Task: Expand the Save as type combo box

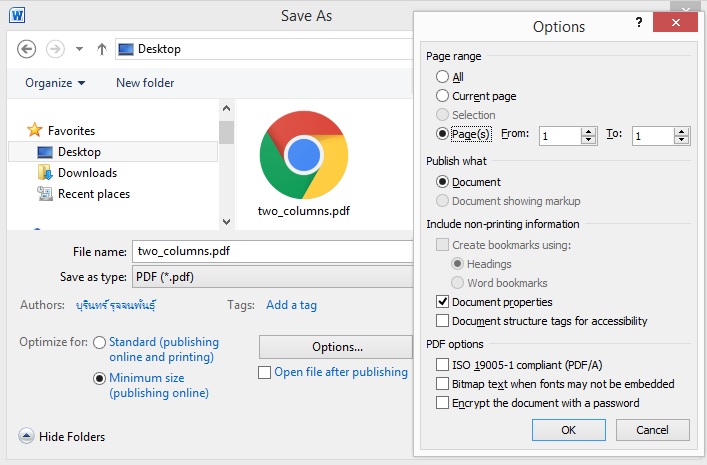Action: pos(270,277)
